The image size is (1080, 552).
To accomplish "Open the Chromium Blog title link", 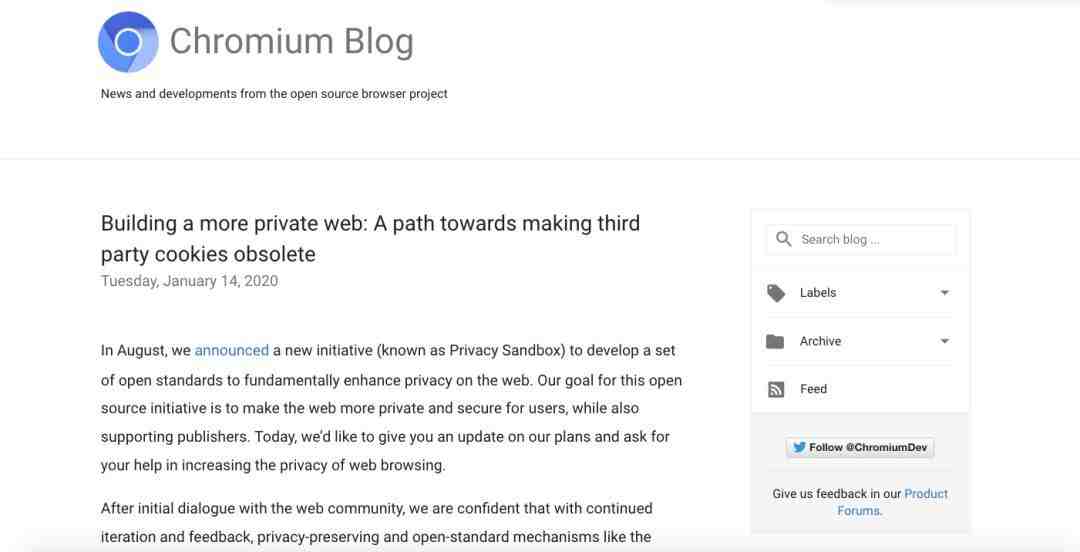I will [x=291, y=41].
